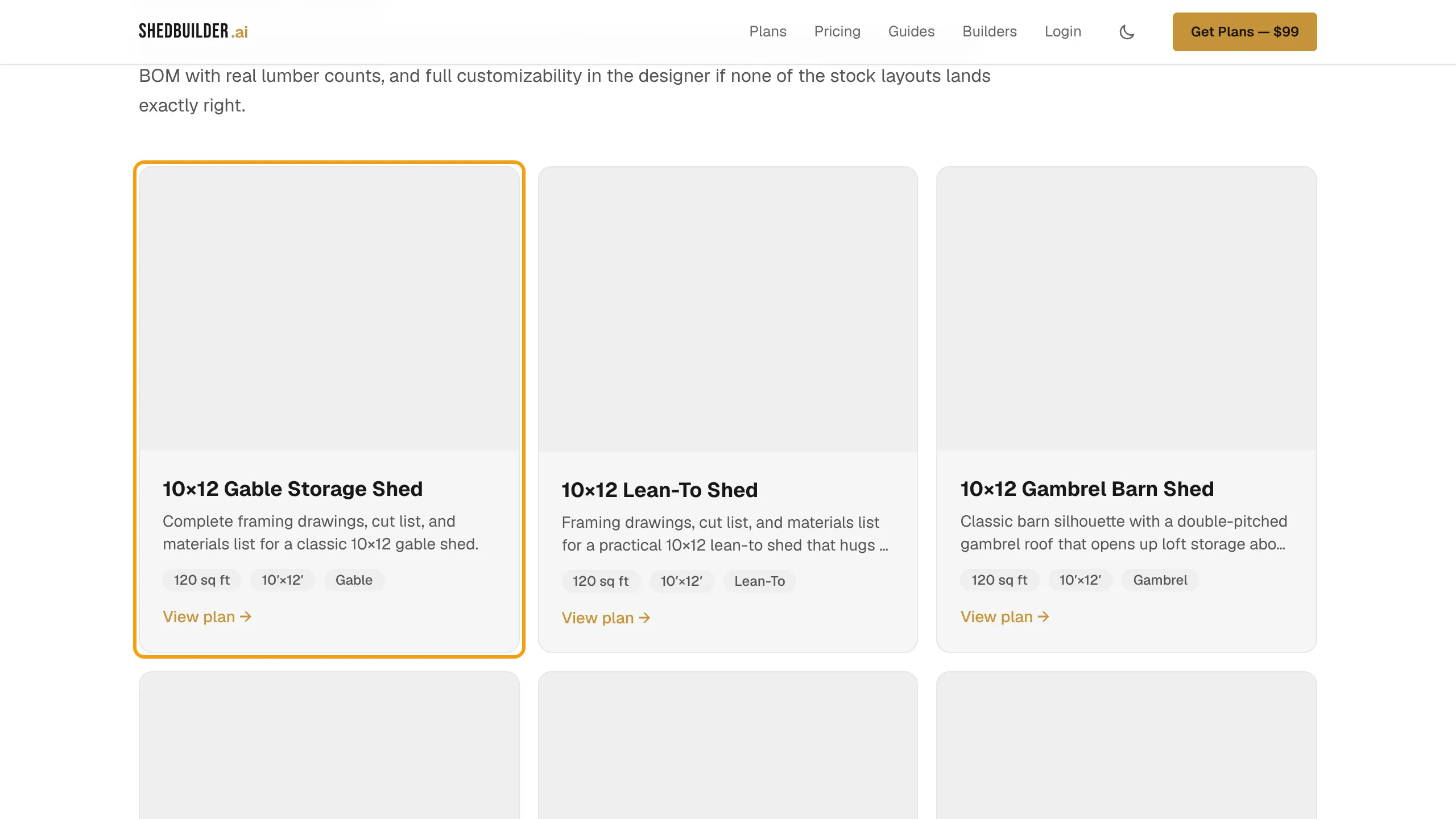Screen dimensions: 1456x819
Task: Click the Gambrel barn description text
Action: (x=1123, y=532)
